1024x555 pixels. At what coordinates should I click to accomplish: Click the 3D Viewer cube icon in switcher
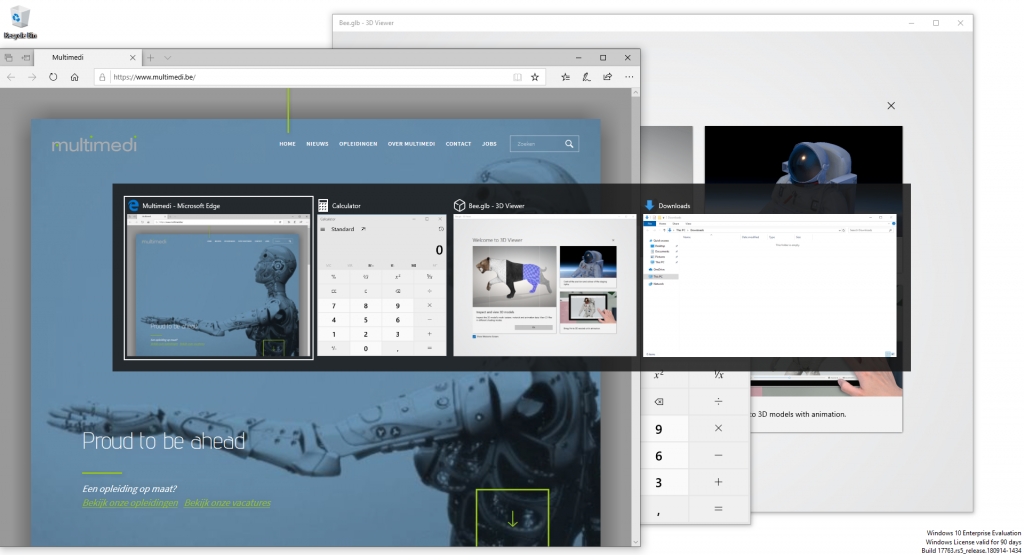pos(459,206)
